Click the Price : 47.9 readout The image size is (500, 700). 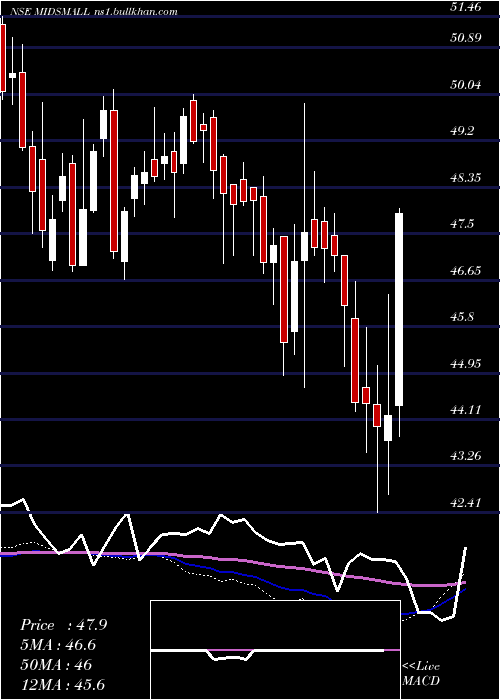(63, 625)
